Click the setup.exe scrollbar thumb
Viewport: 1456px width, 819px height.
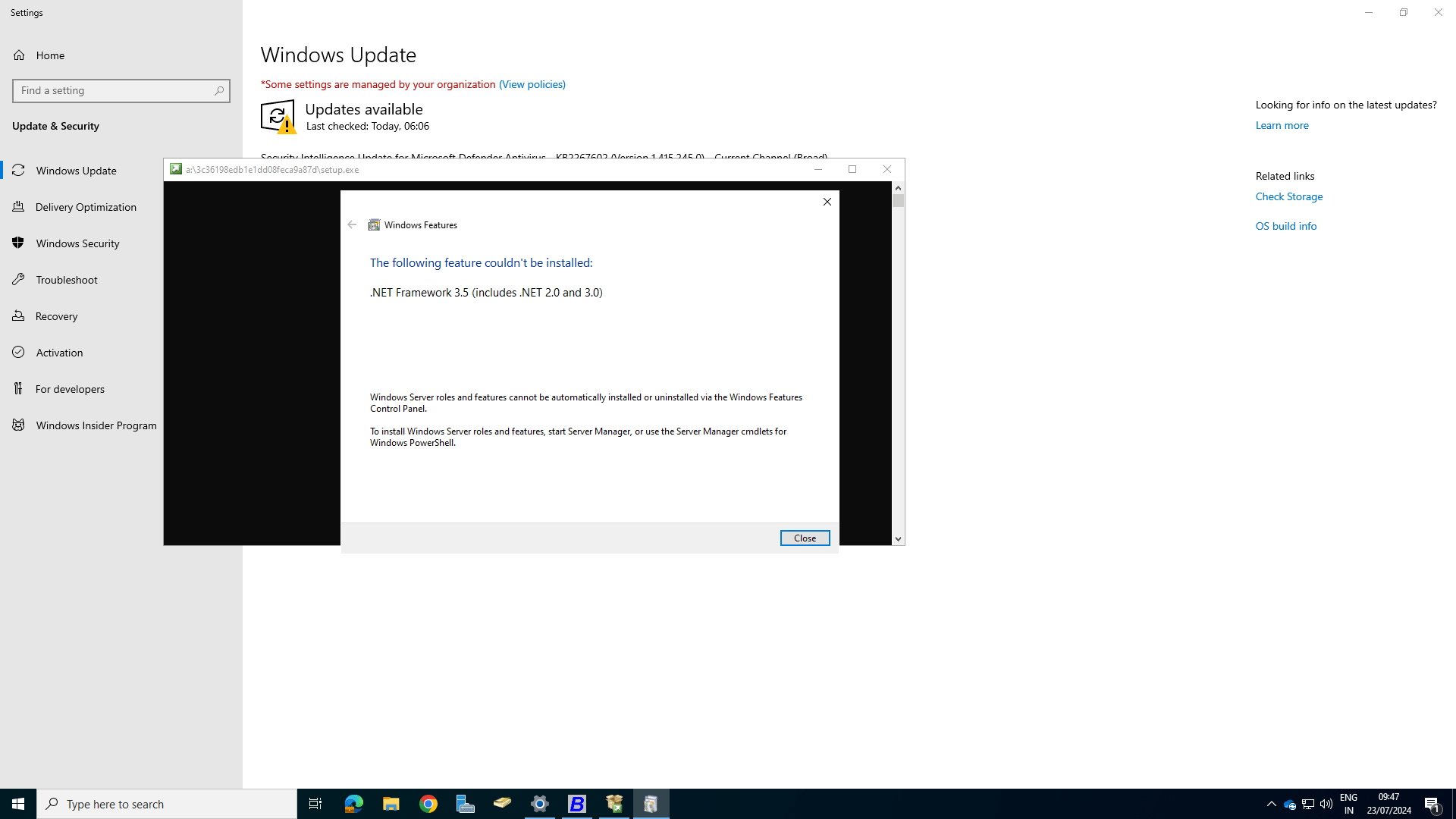click(898, 201)
